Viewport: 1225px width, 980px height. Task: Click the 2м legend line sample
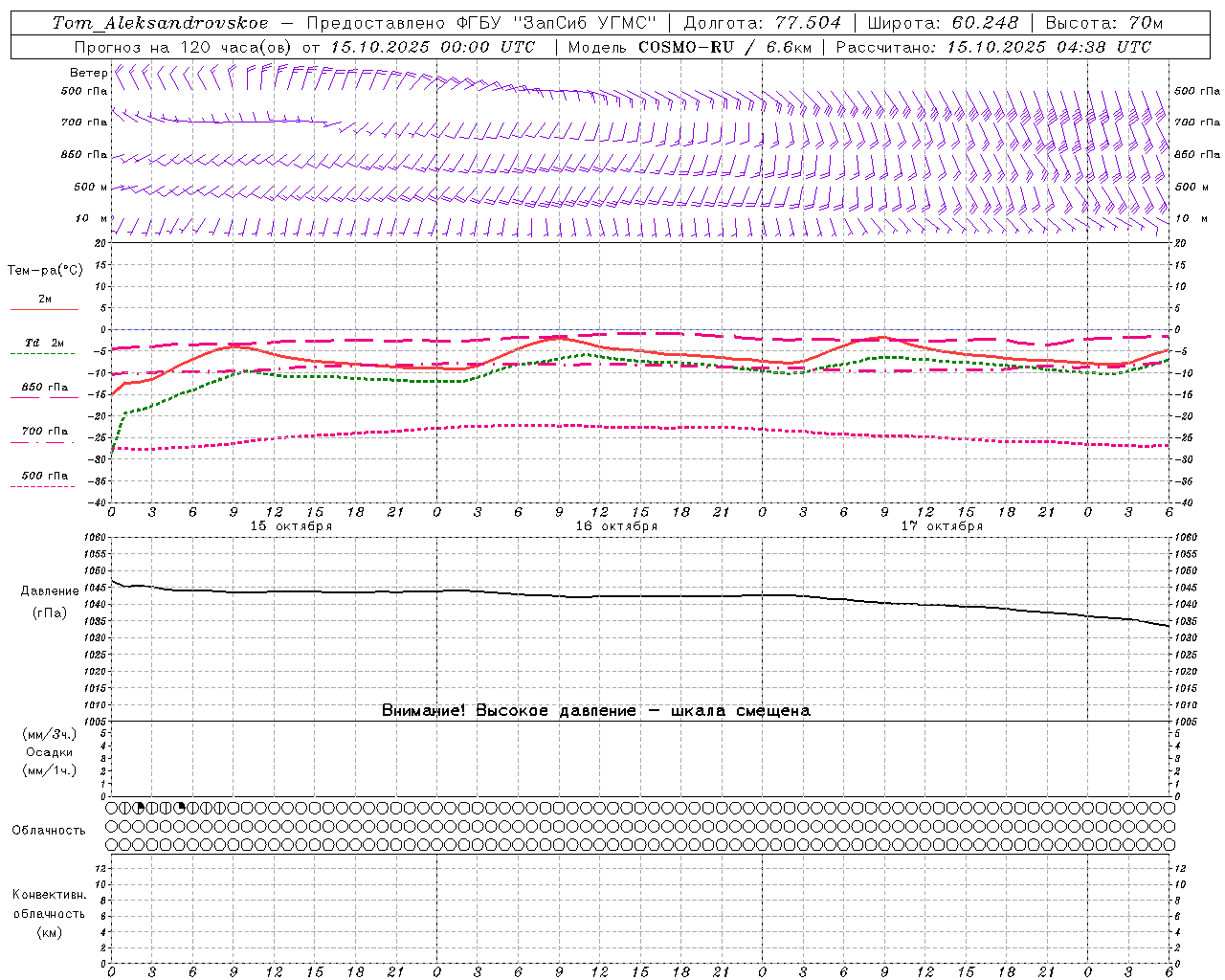(44, 309)
